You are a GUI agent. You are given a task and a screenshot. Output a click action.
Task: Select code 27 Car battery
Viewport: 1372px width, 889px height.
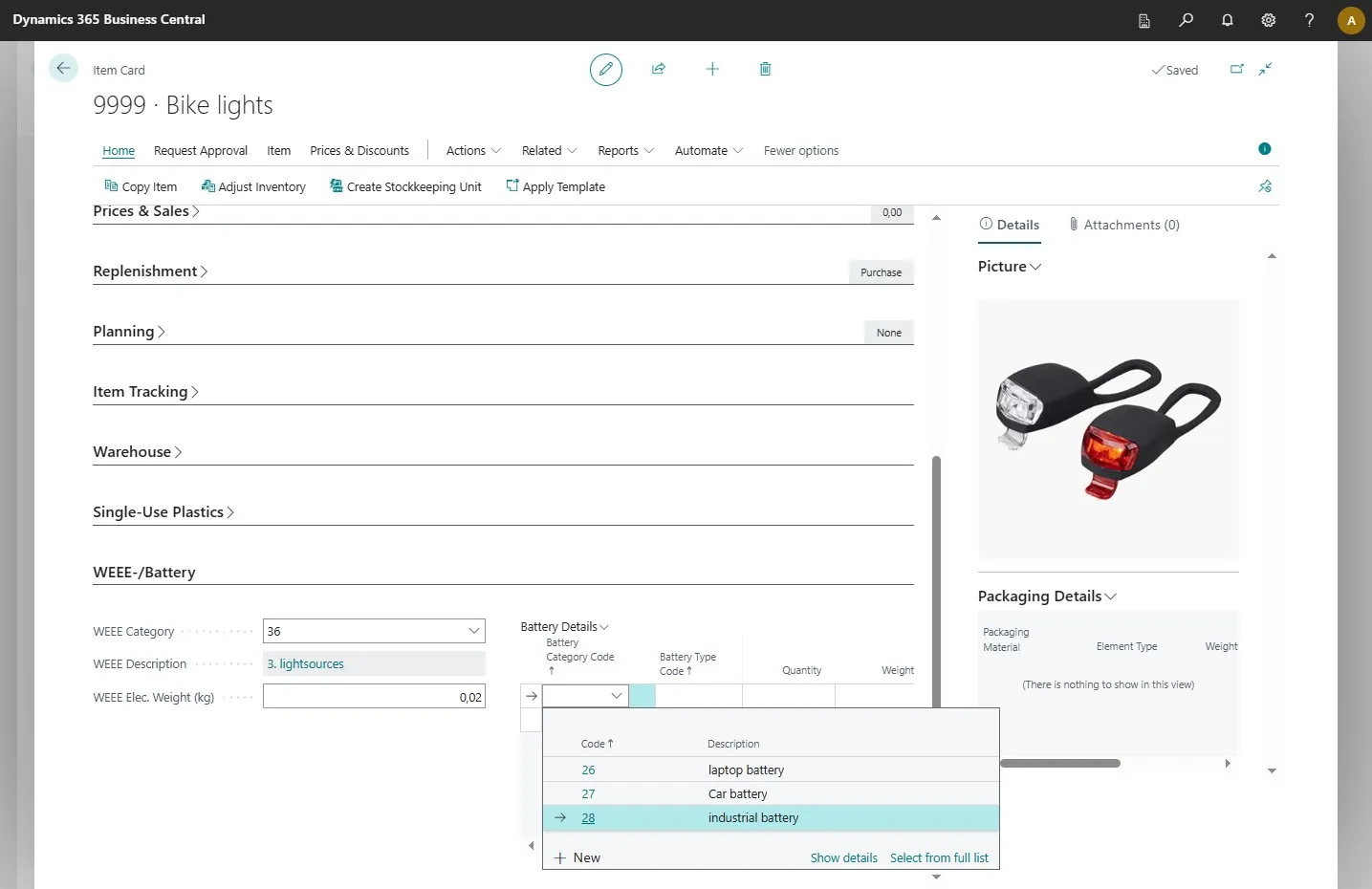[x=771, y=794]
